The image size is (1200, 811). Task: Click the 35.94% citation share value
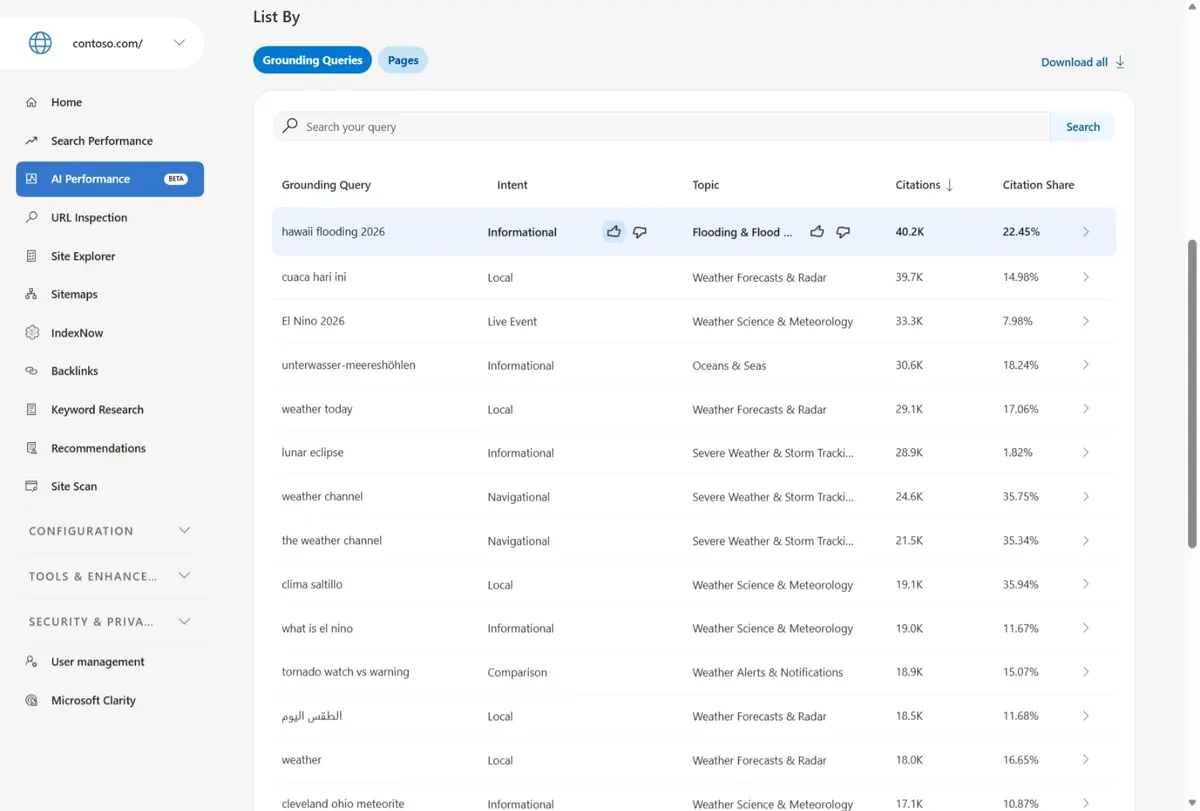click(x=1021, y=584)
